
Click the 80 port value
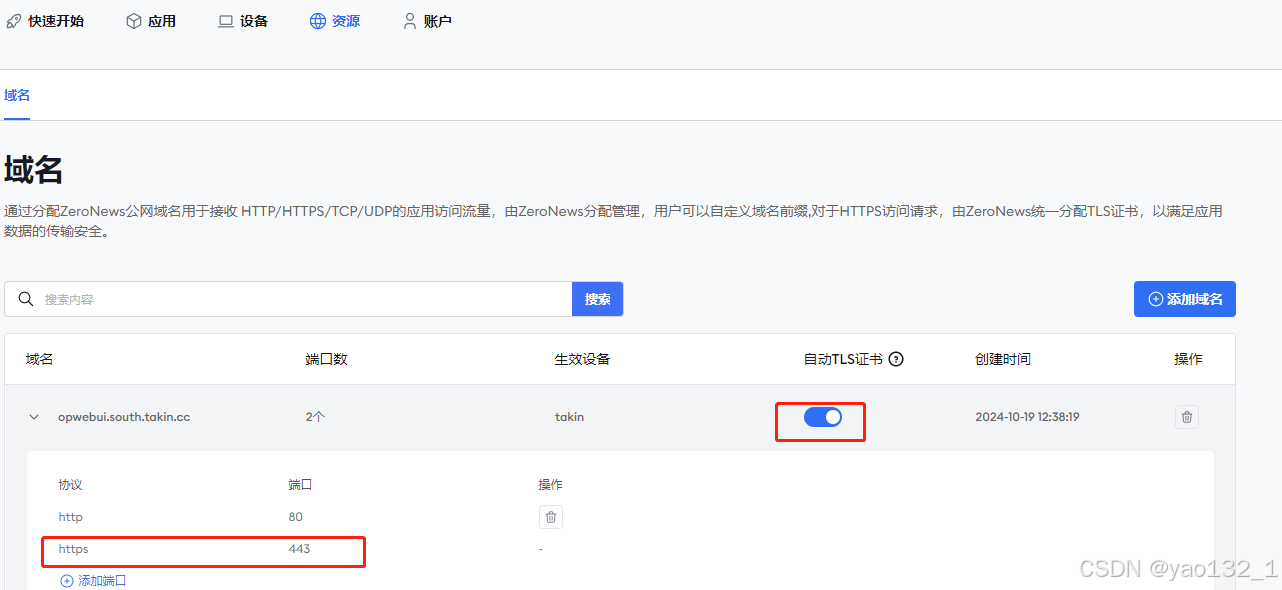click(295, 517)
